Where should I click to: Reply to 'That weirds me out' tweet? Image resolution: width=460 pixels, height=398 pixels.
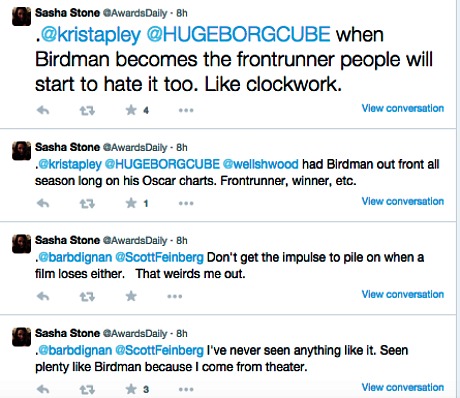pos(43,296)
